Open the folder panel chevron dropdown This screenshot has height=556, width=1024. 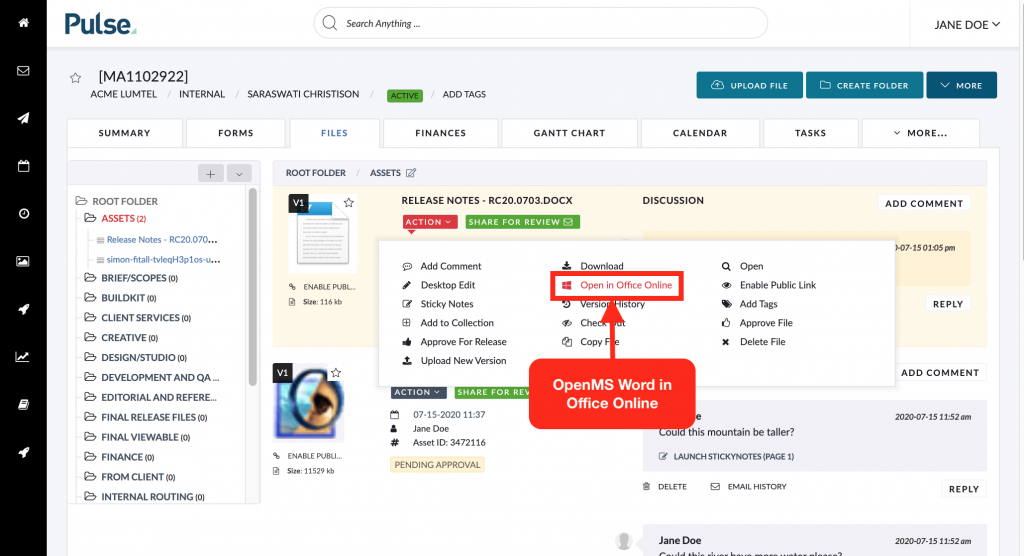click(x=239, y=174)
